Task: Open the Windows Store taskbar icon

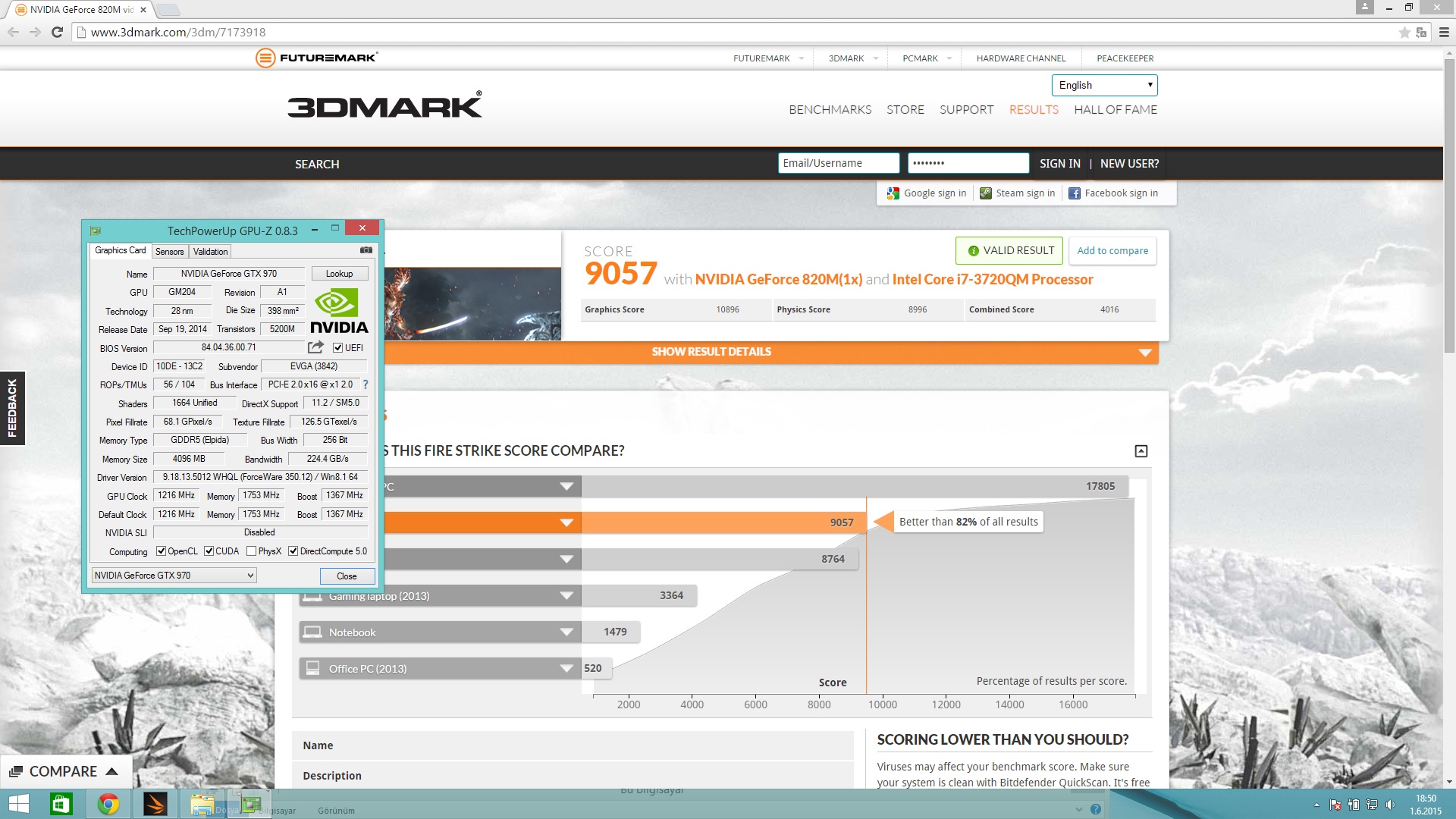Action: pos(61,804)
